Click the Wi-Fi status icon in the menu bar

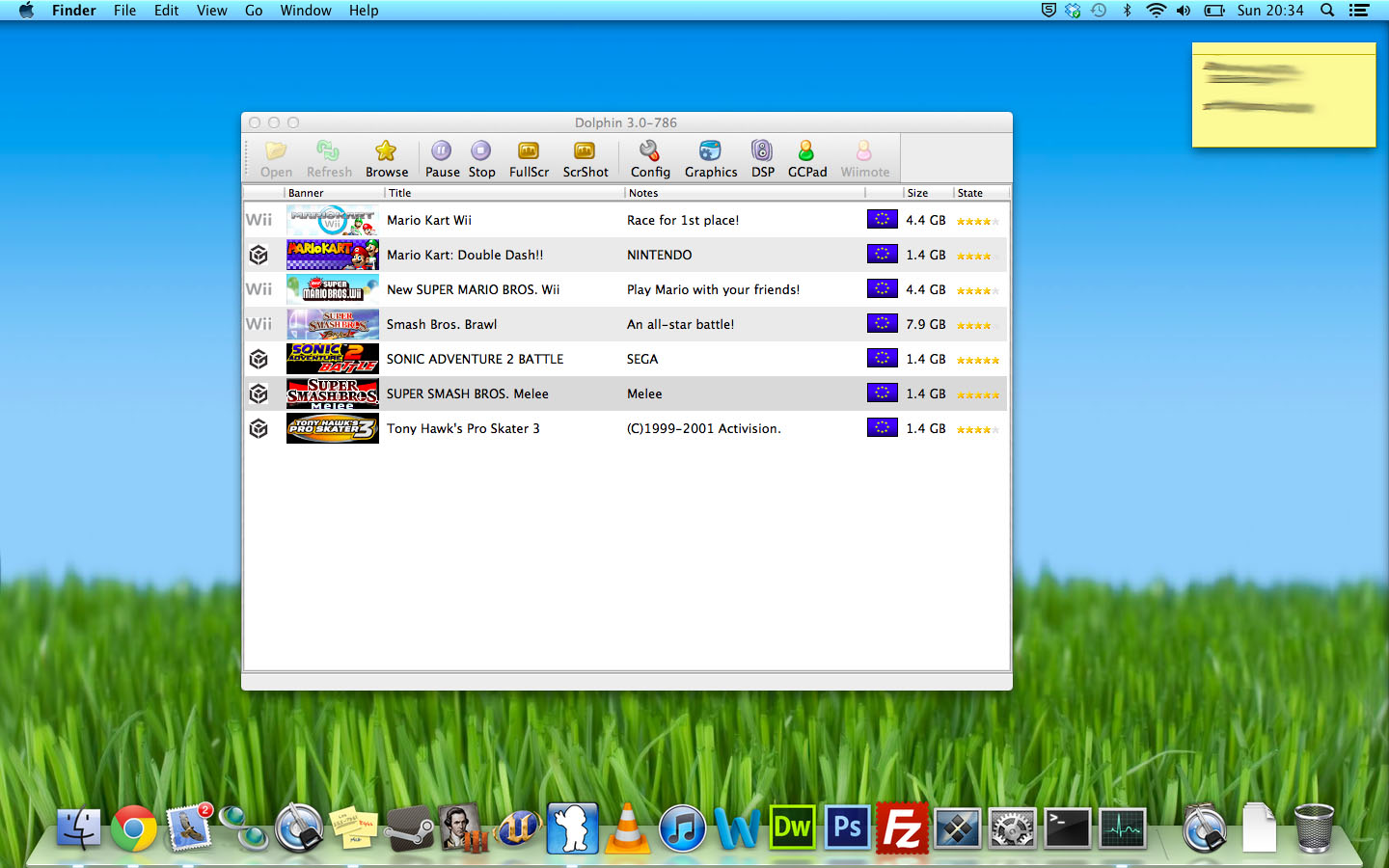tap(1156, 11)
